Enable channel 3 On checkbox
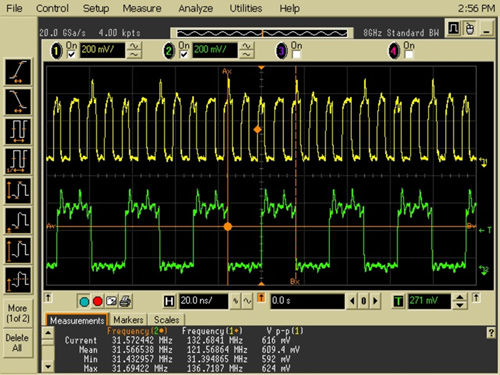 (296, 54)
